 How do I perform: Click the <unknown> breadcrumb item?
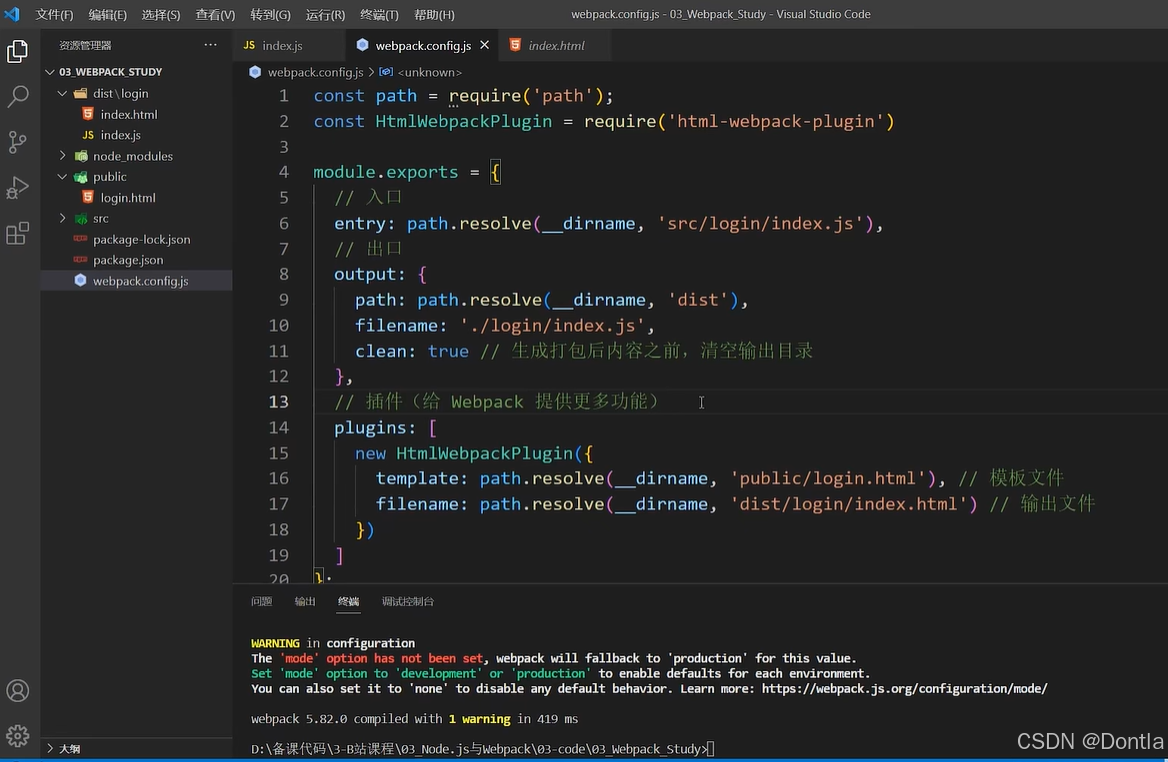(430, 72)
